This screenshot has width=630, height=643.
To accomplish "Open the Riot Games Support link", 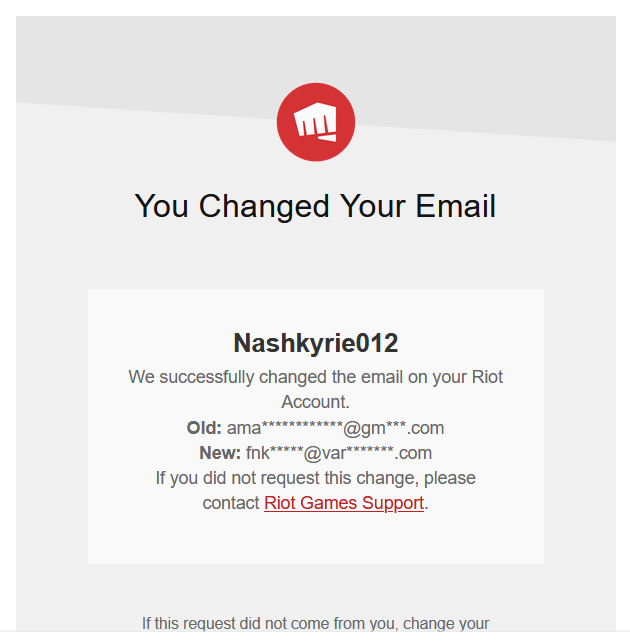I will click(x=344, y=503).
